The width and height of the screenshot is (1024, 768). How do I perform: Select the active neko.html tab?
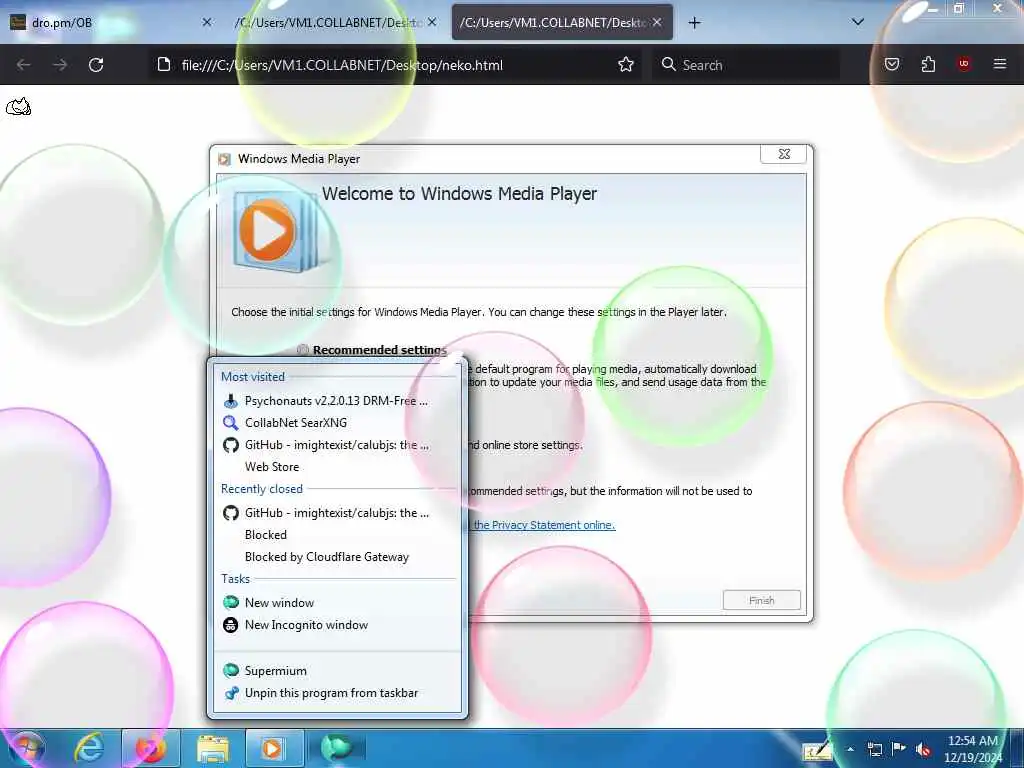point(562,23)
